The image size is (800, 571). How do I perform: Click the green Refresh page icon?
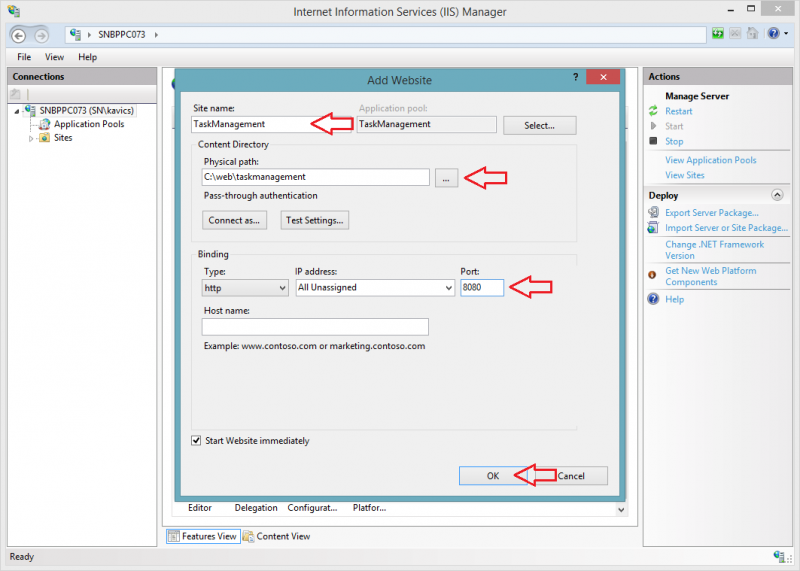(718, 34)
